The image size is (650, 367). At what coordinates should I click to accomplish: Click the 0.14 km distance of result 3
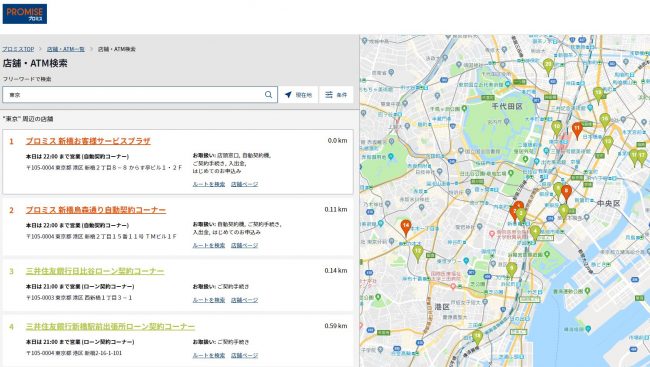tap(336, 270)
